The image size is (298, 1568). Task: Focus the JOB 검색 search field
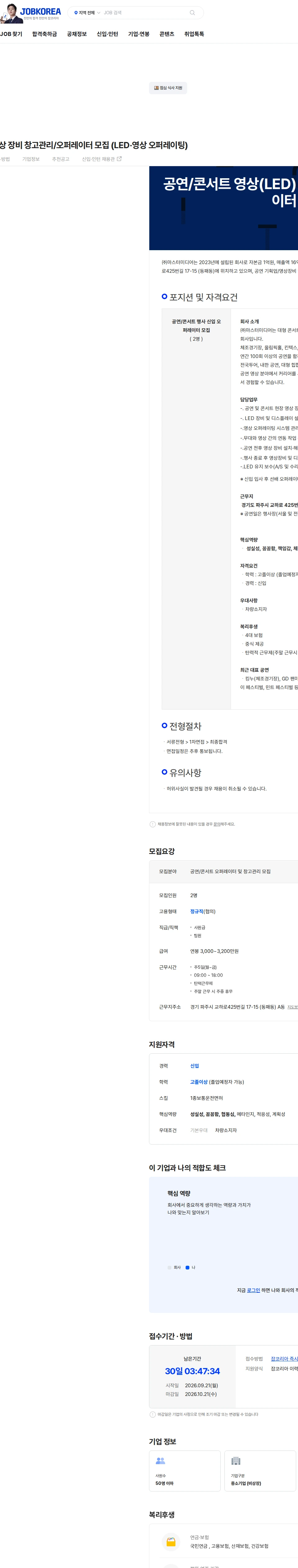(x=143, y=12)
